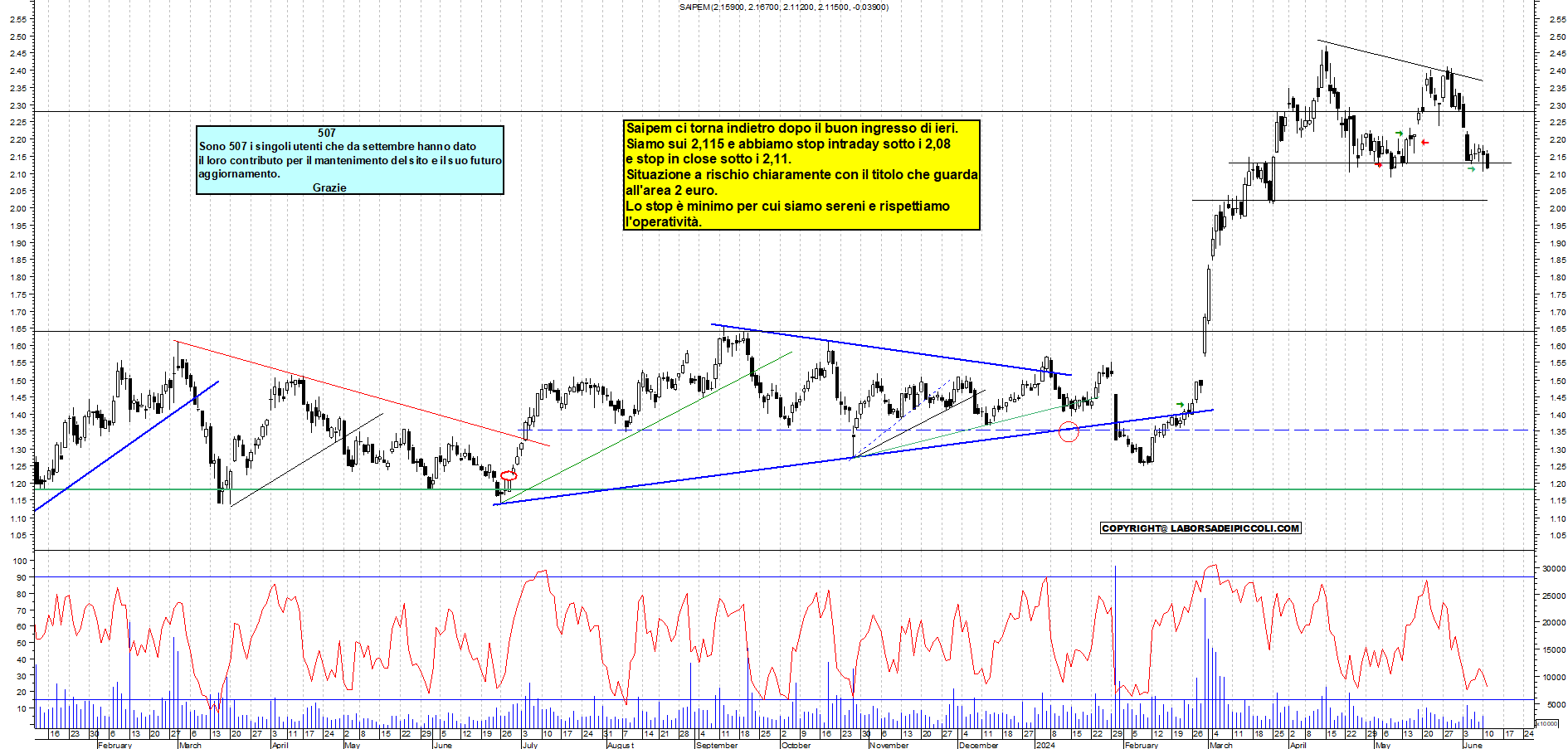Click the 'Siamo sui 2,115' line
Image resolution: width=1568 pixels, height=749 pixels.
coord(788,143)
